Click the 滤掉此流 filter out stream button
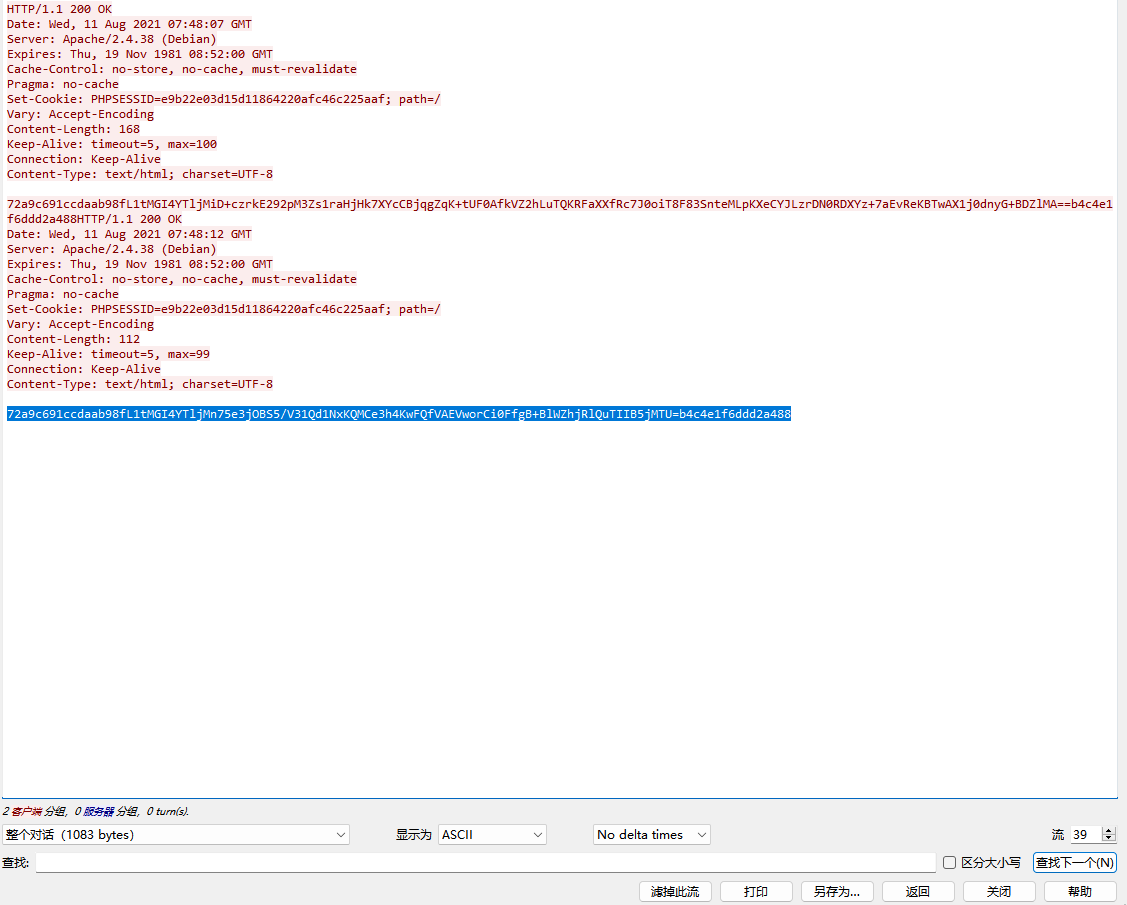1127x905 pixels. coord(675,891)
